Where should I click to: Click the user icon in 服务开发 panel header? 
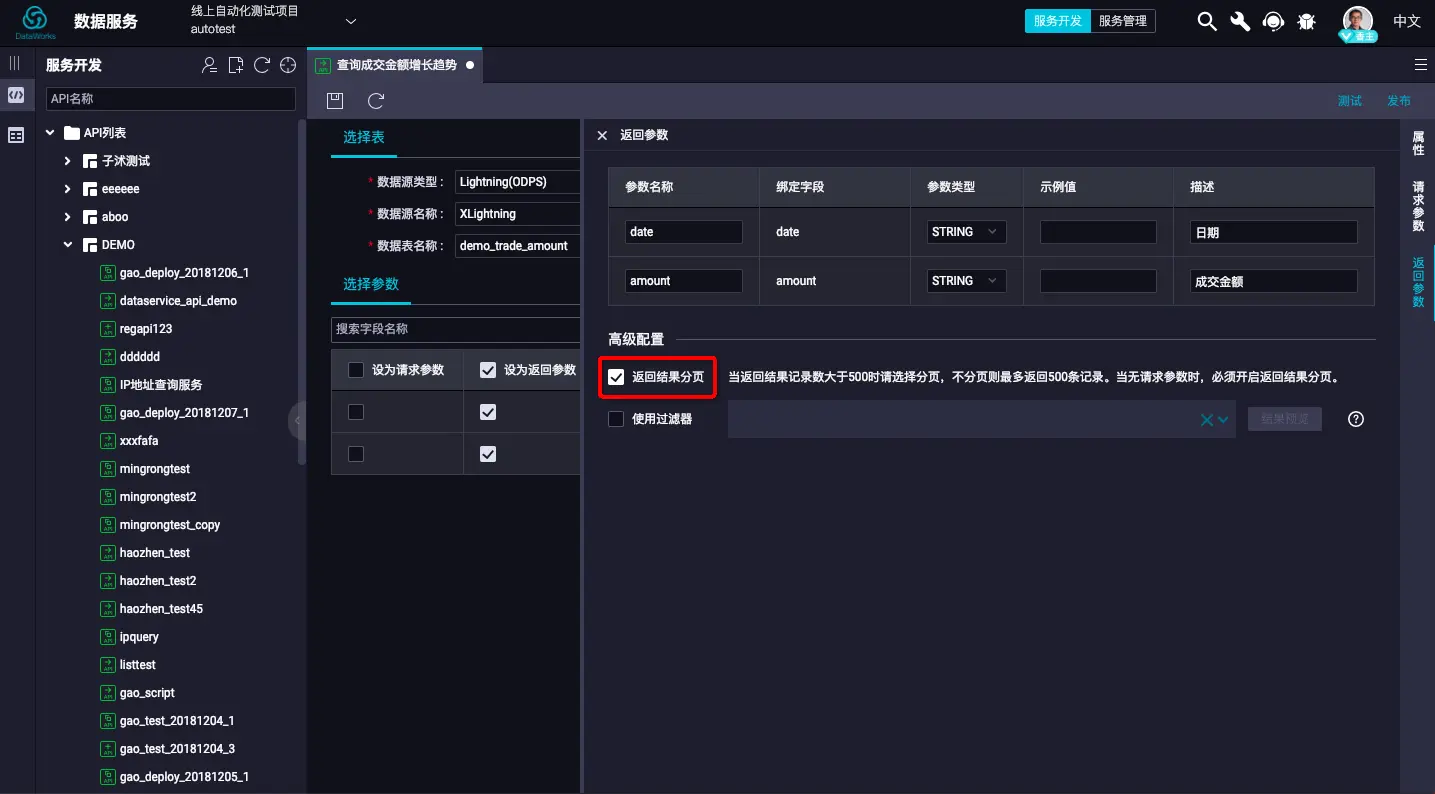click(x=209, y=65)
